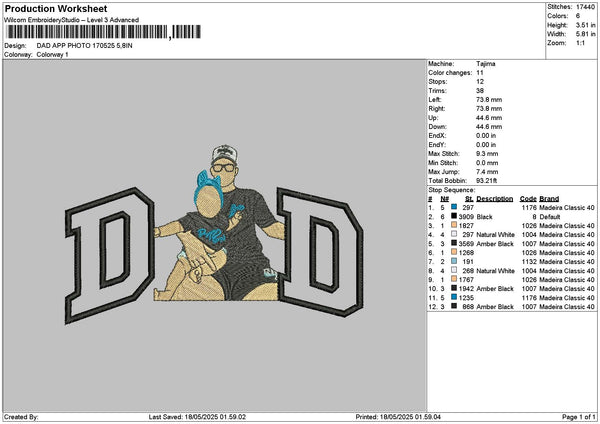Image resolution: width=600 pixels, height=424 pixels.
Task: Click the light blue swatch in row 7
Action: (x=454, y=261)
